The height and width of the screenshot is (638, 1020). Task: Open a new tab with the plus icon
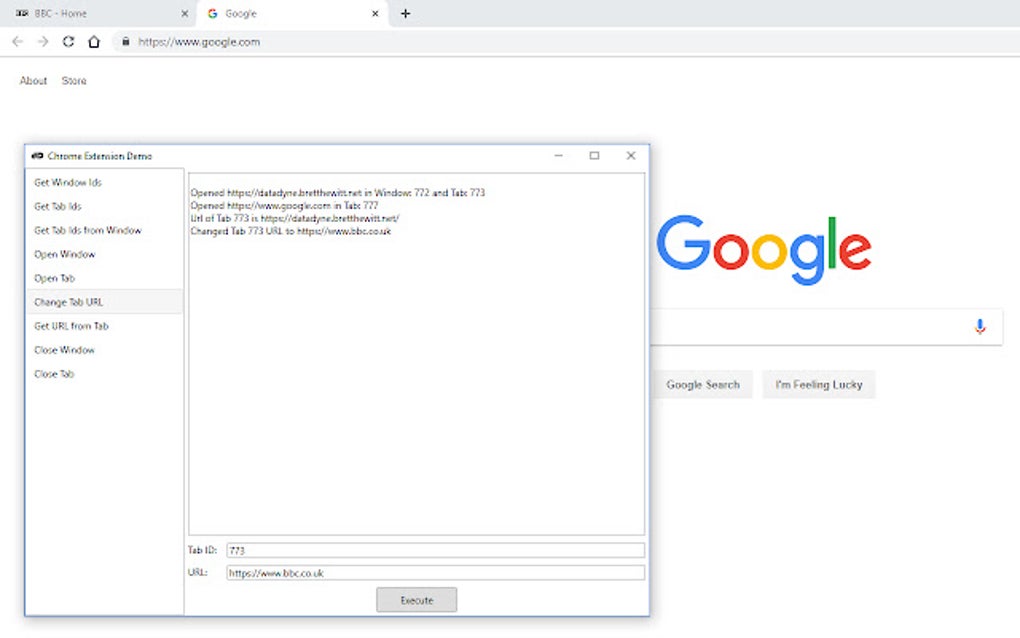[x=405, y=13]
